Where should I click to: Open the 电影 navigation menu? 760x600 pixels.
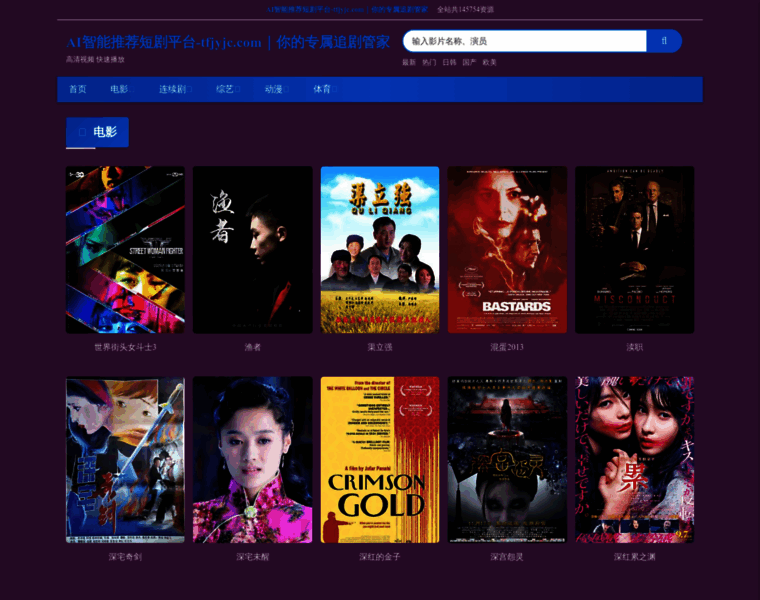point(122,89)
